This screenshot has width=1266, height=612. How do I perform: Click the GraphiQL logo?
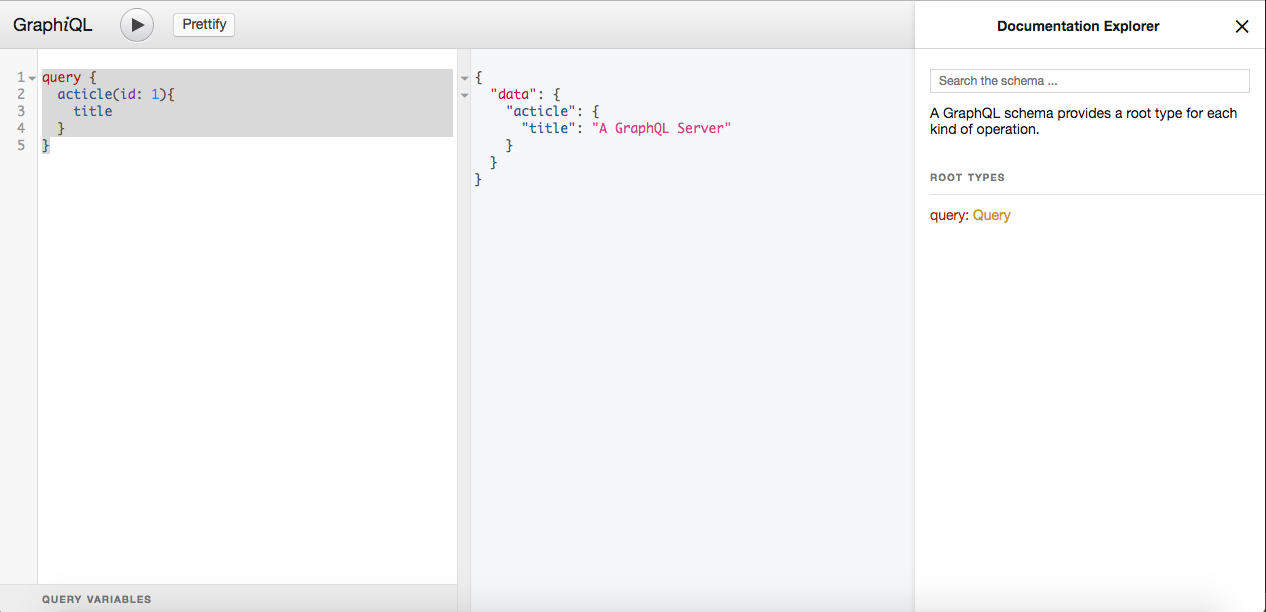pos(52,23)
